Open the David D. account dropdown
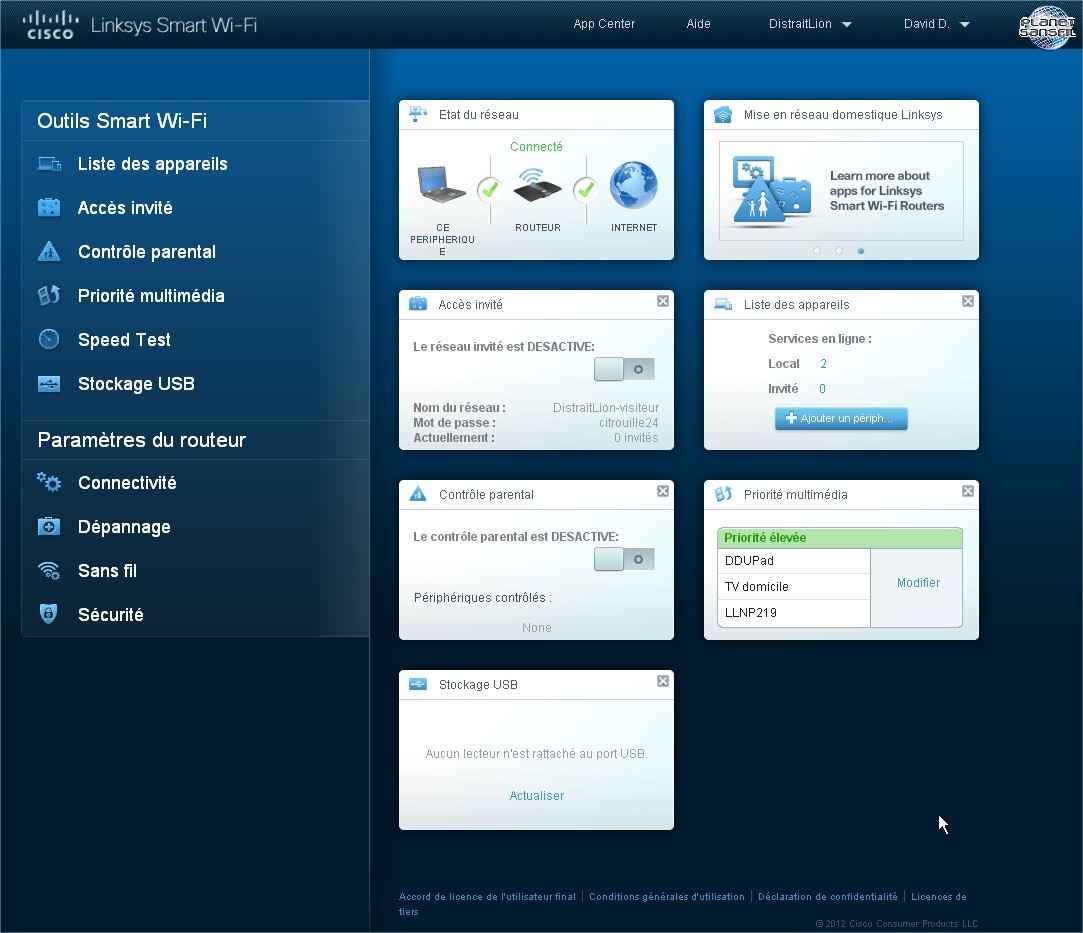 coord(937,24)
